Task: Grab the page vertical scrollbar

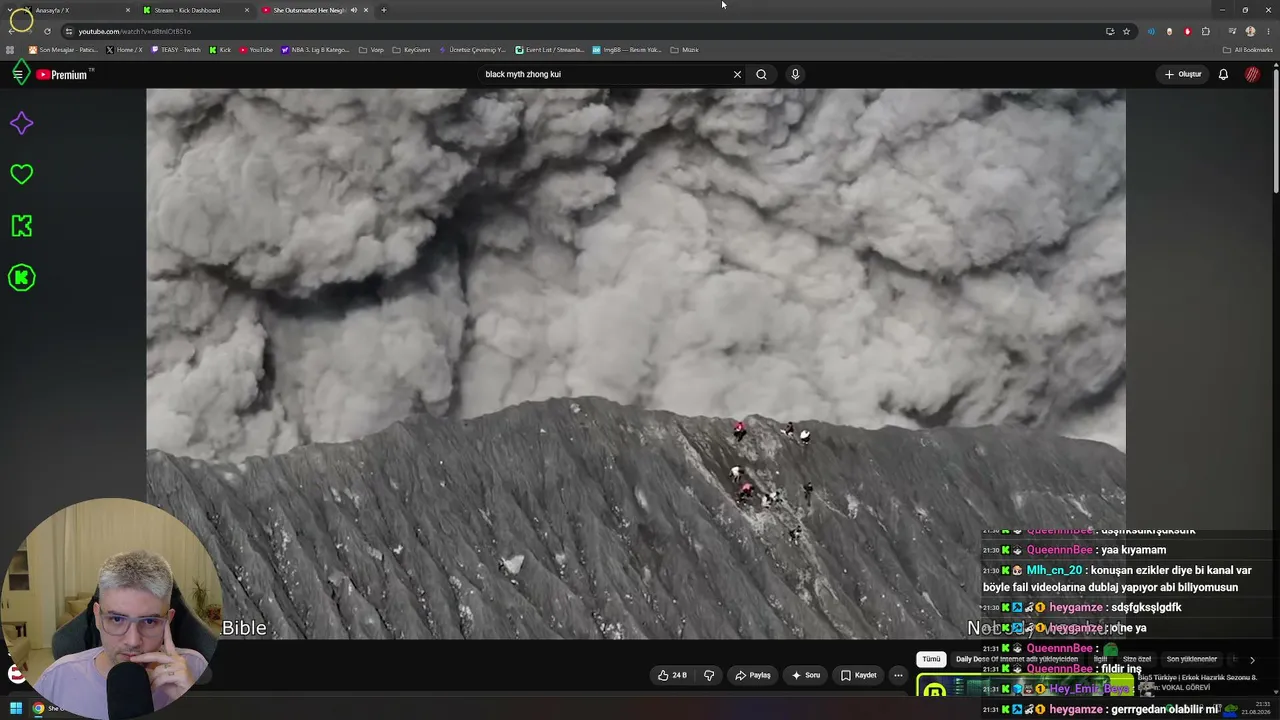Action: [1276, 130]
